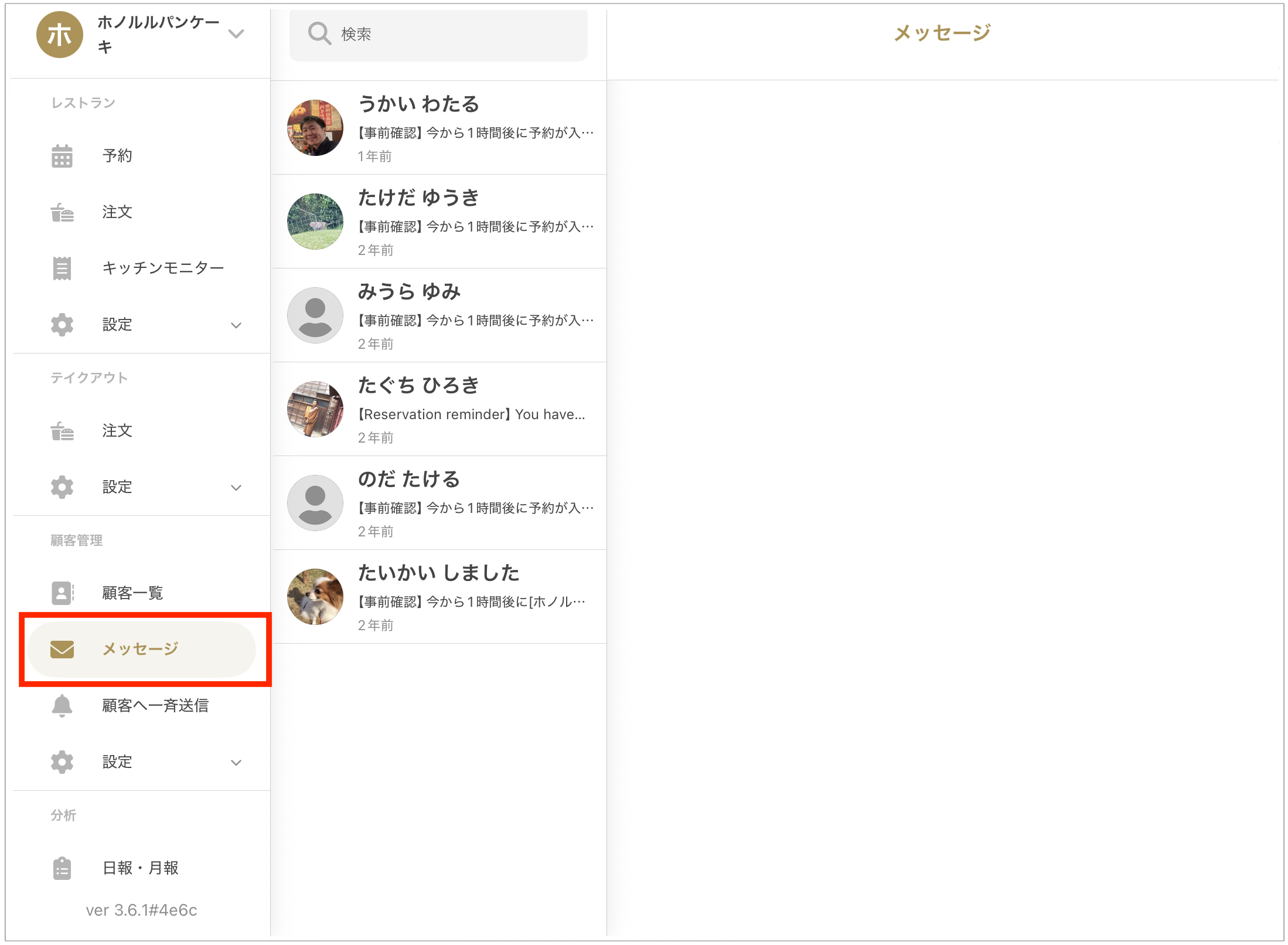Open conversation with のだ たける
The height and width of the screenshot is (945, 1288).
point(439,503)
